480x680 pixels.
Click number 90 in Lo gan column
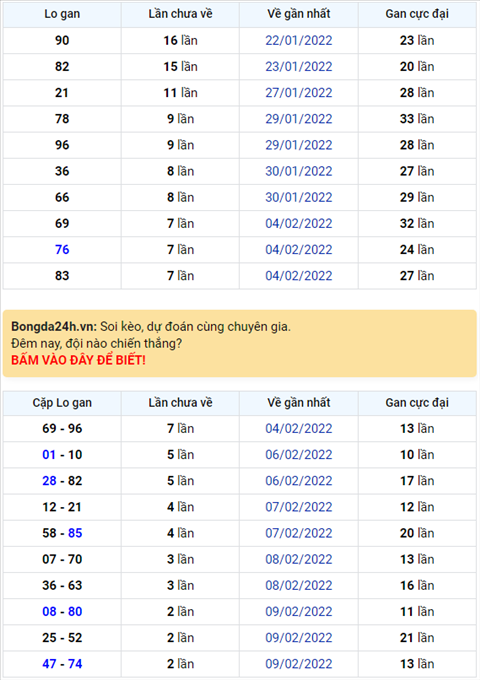62,40
